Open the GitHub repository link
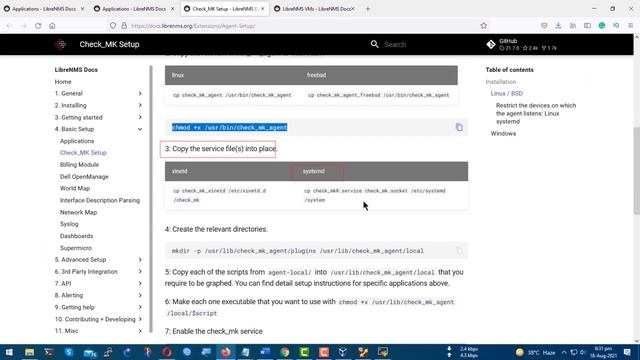The width and height of the screenshot is (640, 360). [x=521, y=44]
